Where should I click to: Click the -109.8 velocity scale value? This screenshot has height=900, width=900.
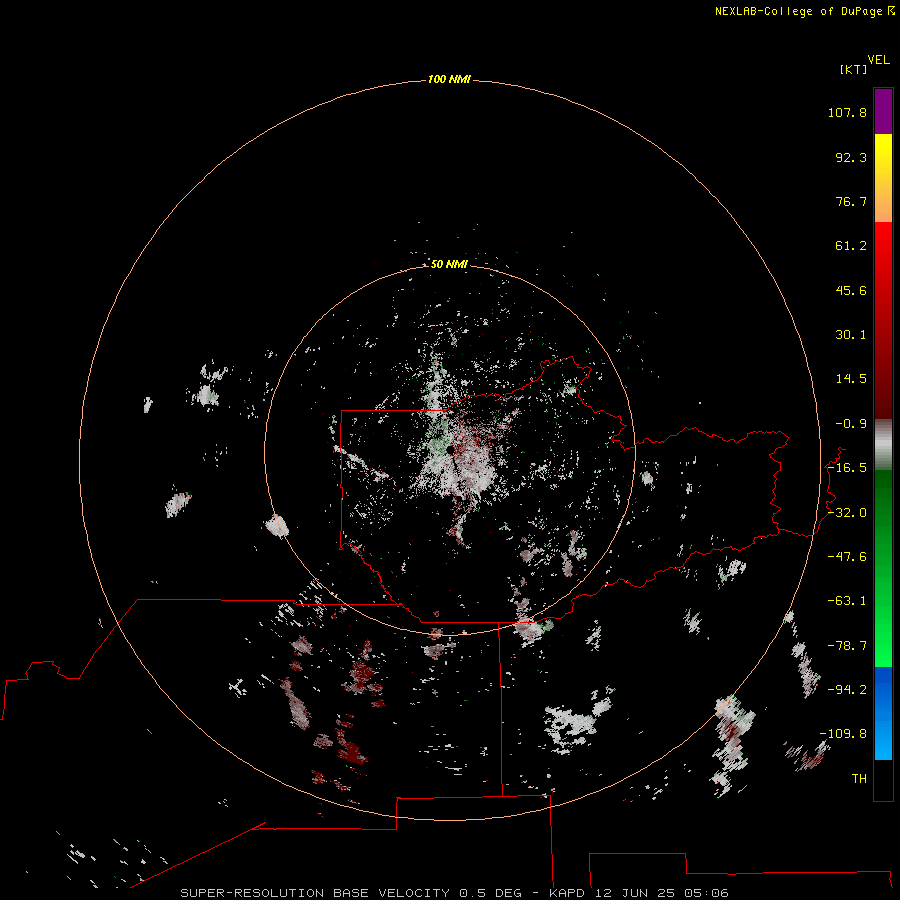point(843,734)
